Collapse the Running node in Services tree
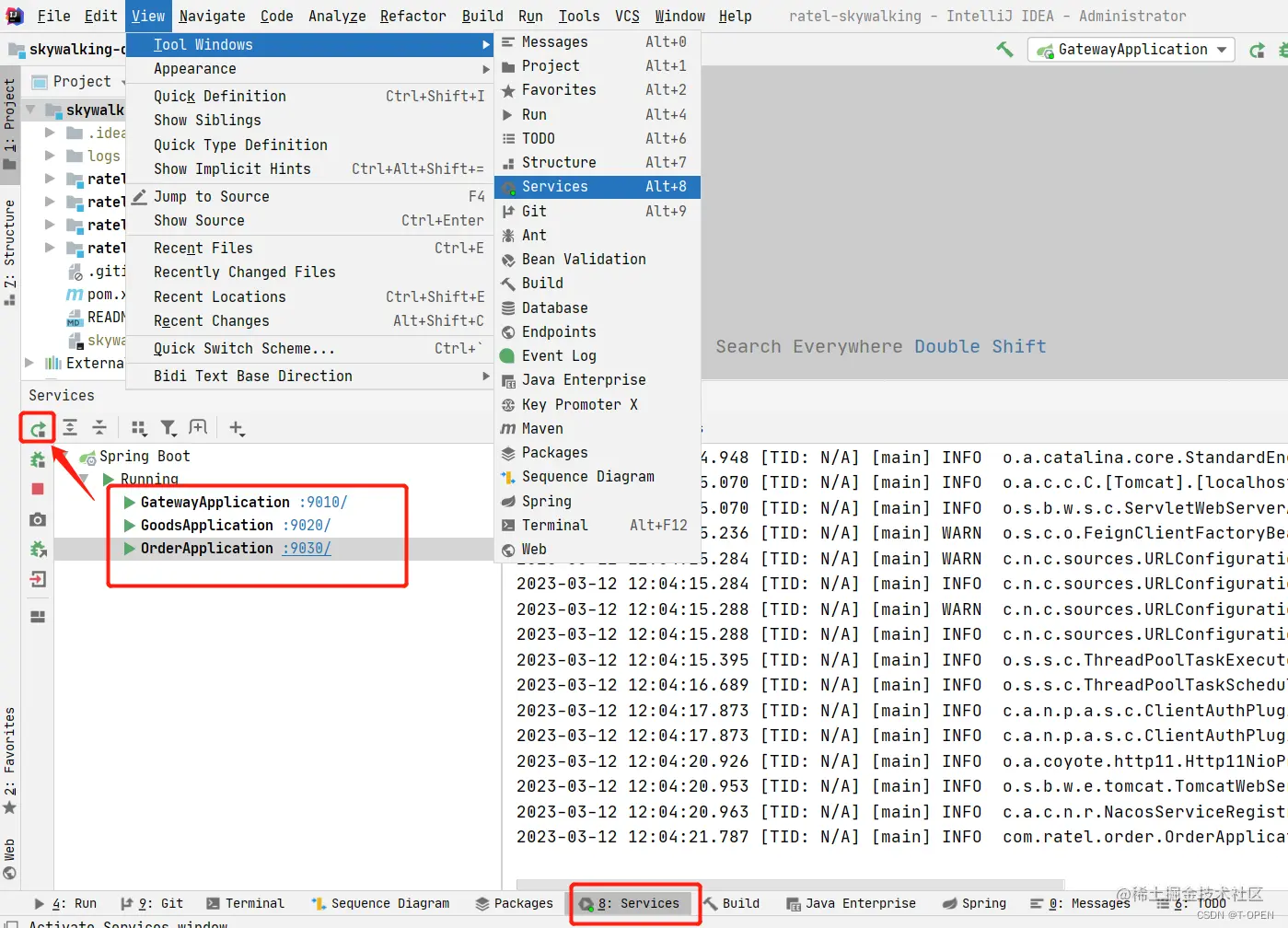This screenshot has width=1288, height=928. 85,480
